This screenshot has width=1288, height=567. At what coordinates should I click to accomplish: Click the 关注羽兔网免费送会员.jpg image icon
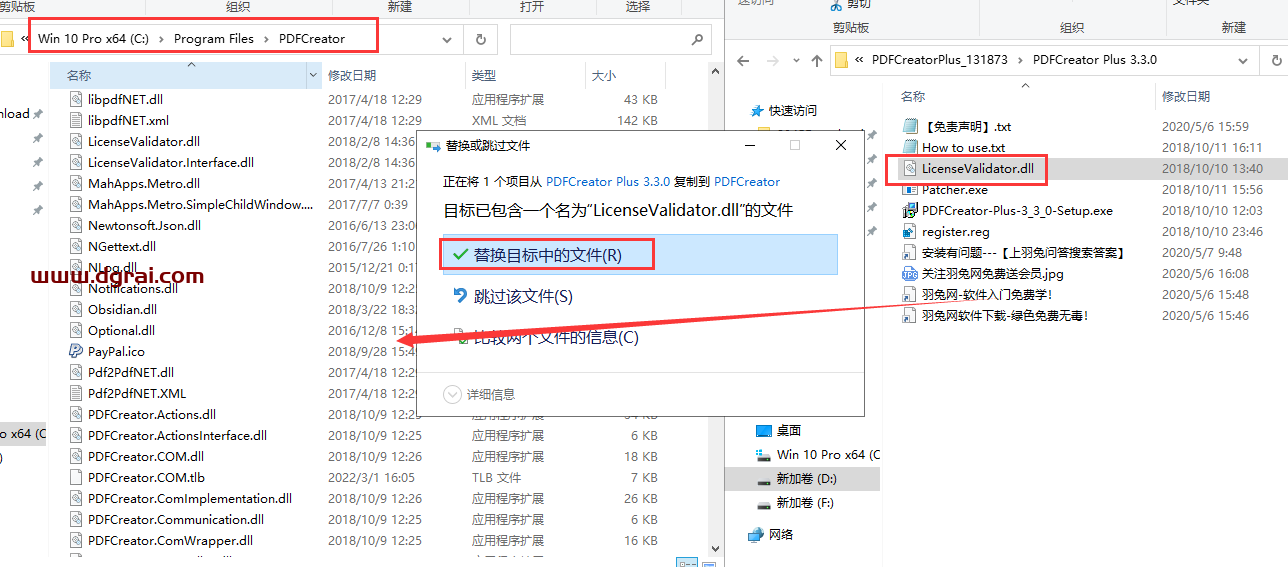910,273
